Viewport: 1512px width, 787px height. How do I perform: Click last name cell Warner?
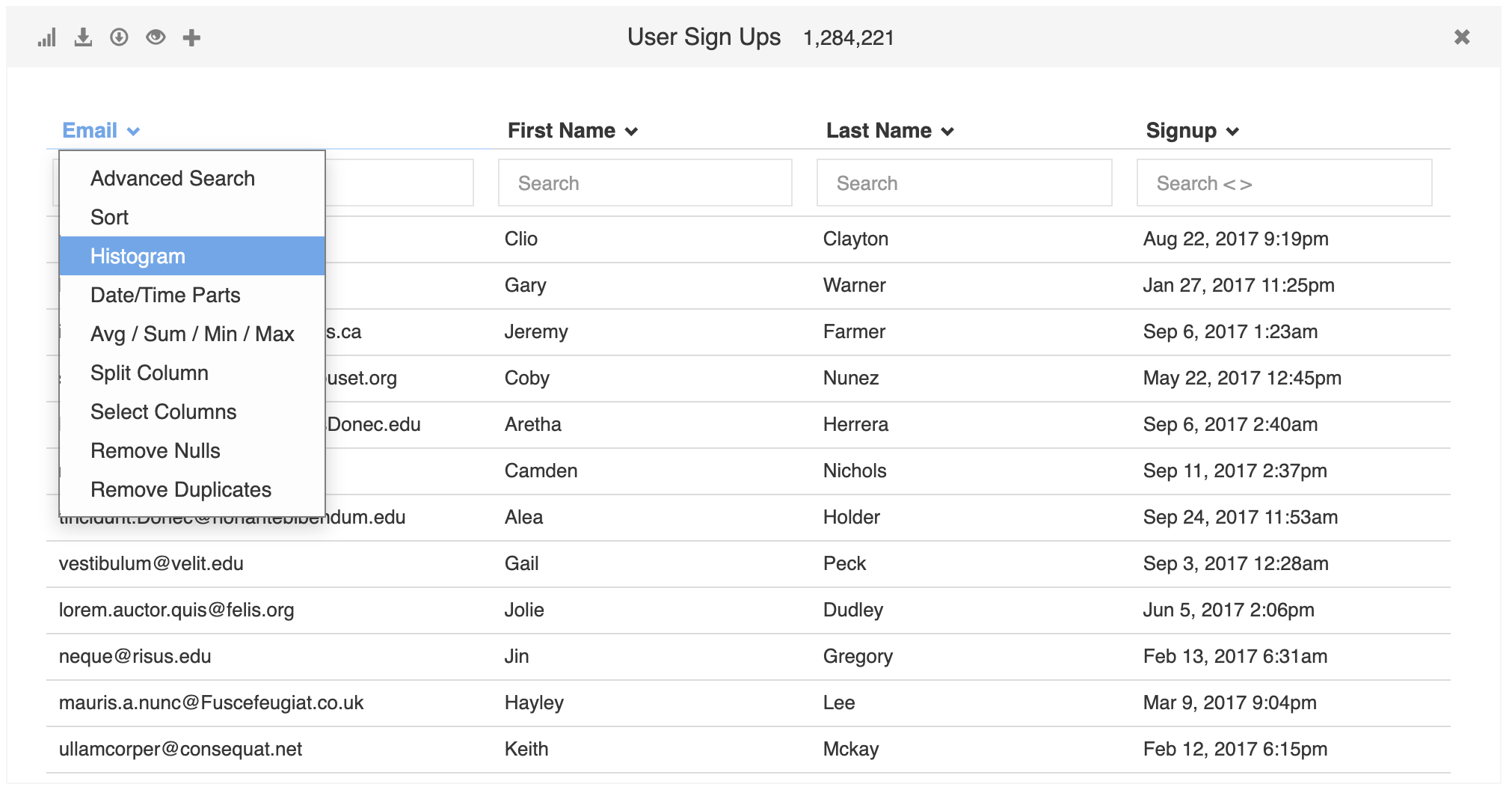point(854,285)
